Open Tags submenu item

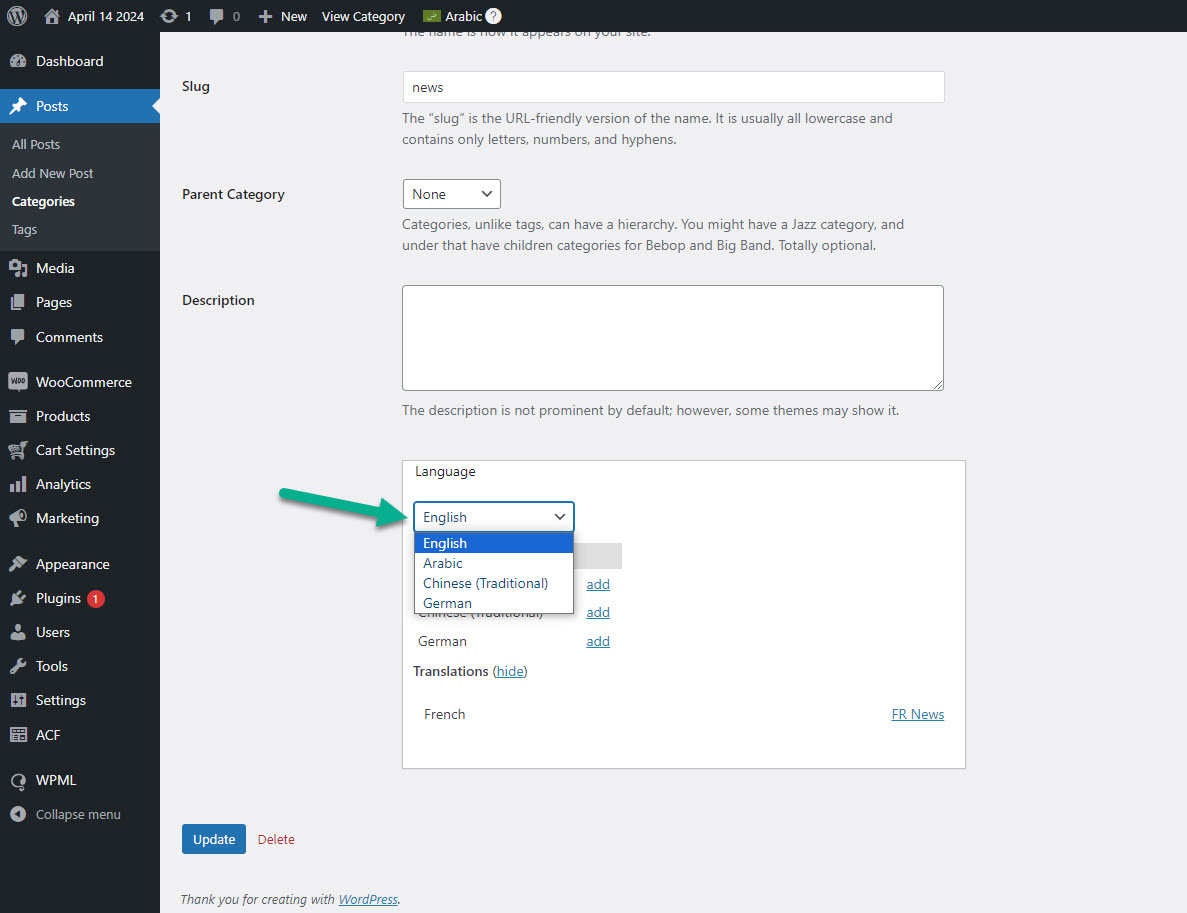24,229
